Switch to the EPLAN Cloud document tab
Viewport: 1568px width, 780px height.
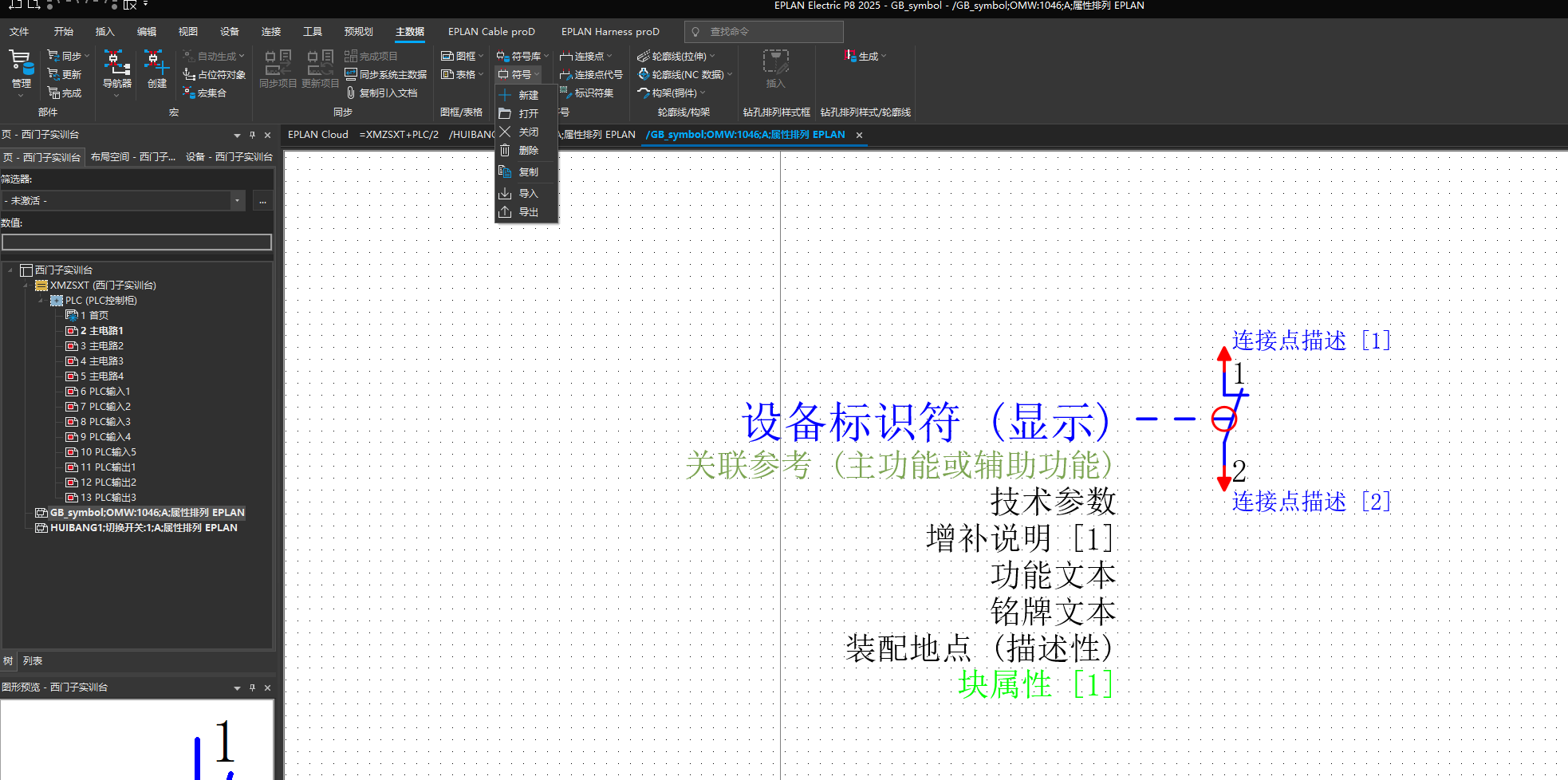pyautogui.click(x=318, y=135)
